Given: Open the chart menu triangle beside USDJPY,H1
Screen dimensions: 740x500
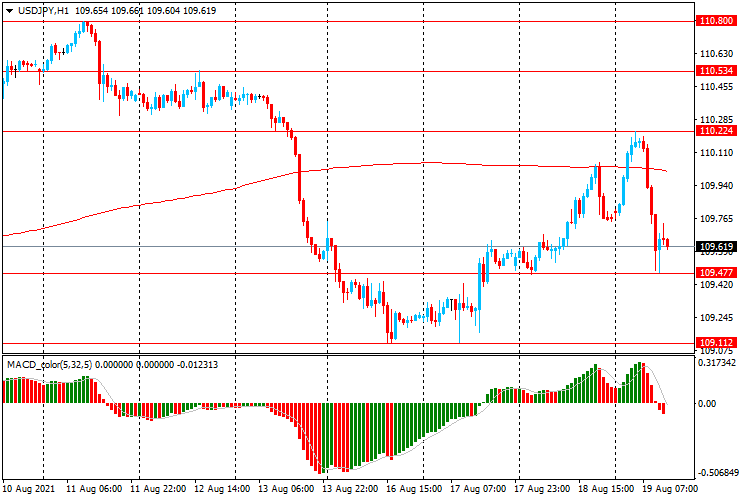Looking at the screenshot, I should click(x=9, y=11).
